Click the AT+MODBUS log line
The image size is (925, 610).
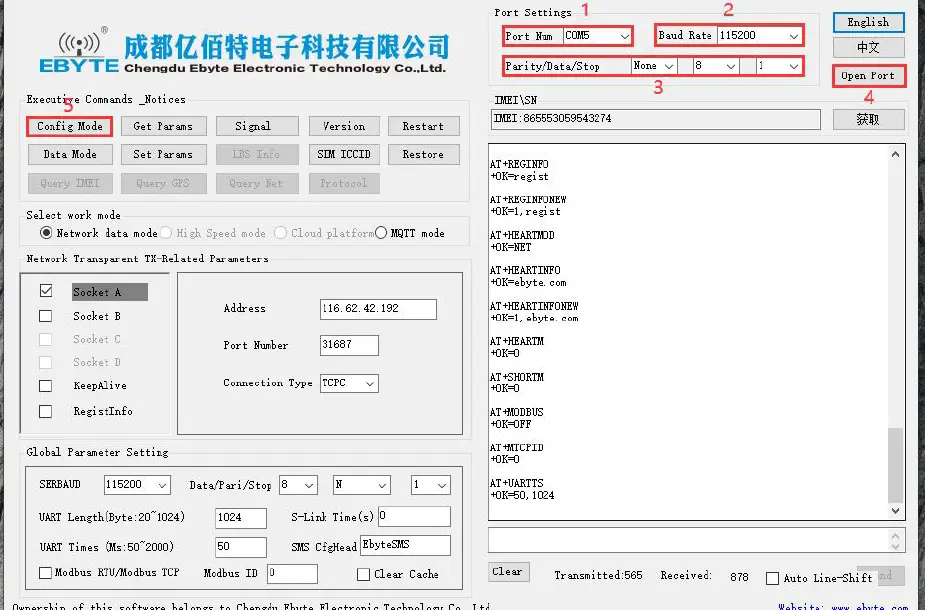click(x=517, y=412)
